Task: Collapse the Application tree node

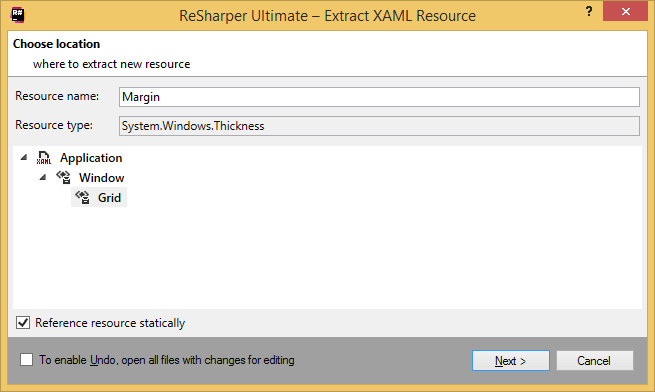Action: click(24, 158)
